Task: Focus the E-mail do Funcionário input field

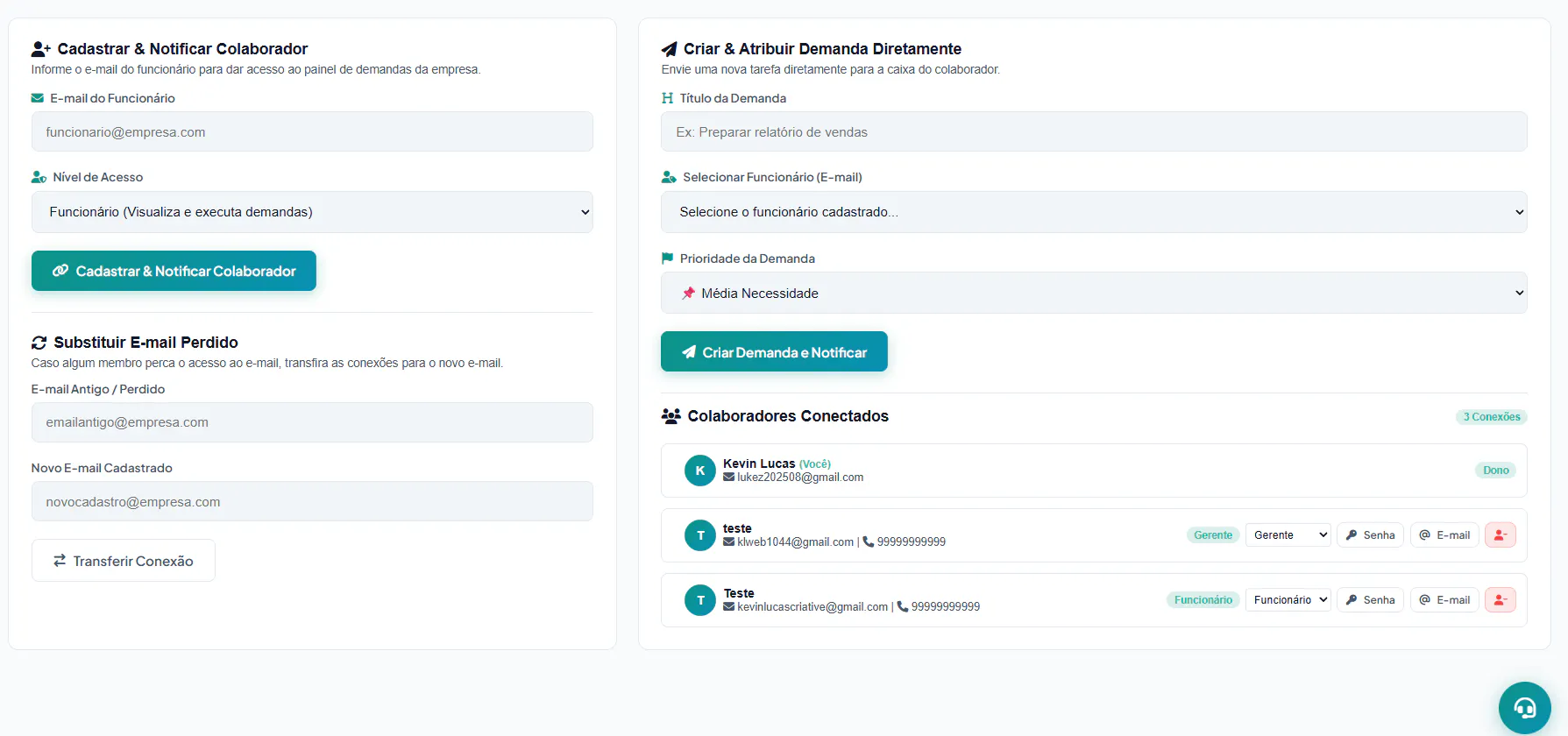Action: [312, 131]
